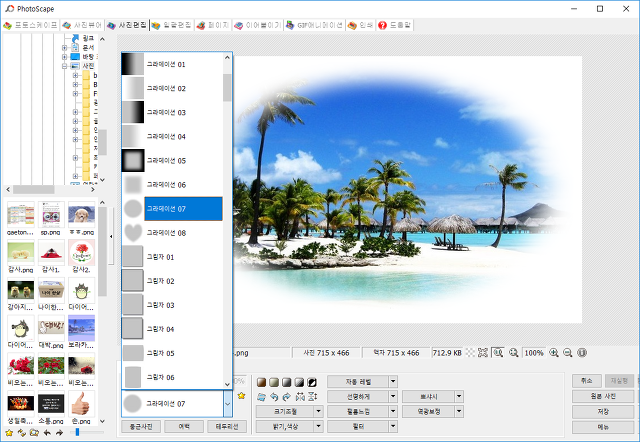Collapse the frame selector combo box arrow

tap(228, 404)
